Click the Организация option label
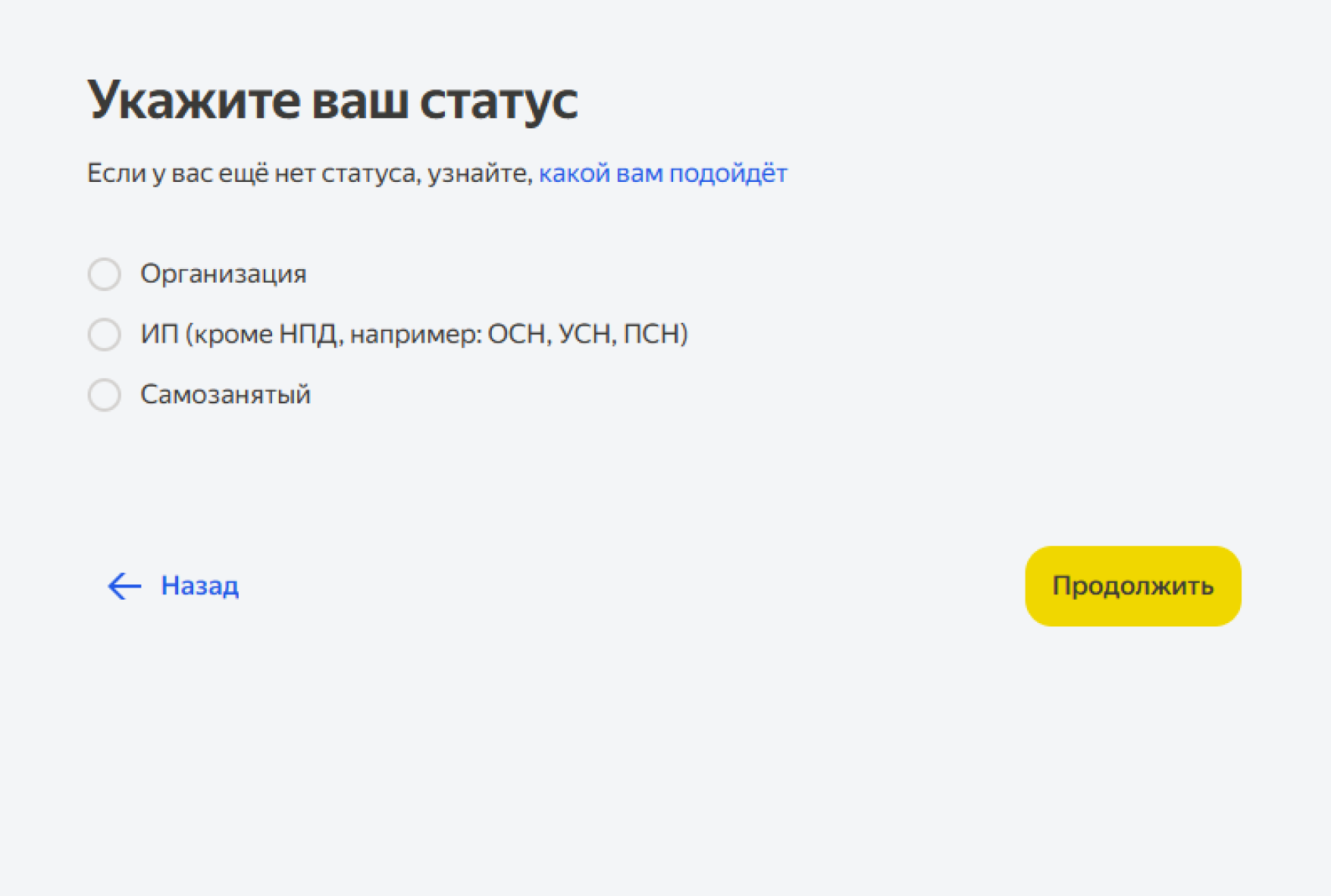 pos(223,274)
